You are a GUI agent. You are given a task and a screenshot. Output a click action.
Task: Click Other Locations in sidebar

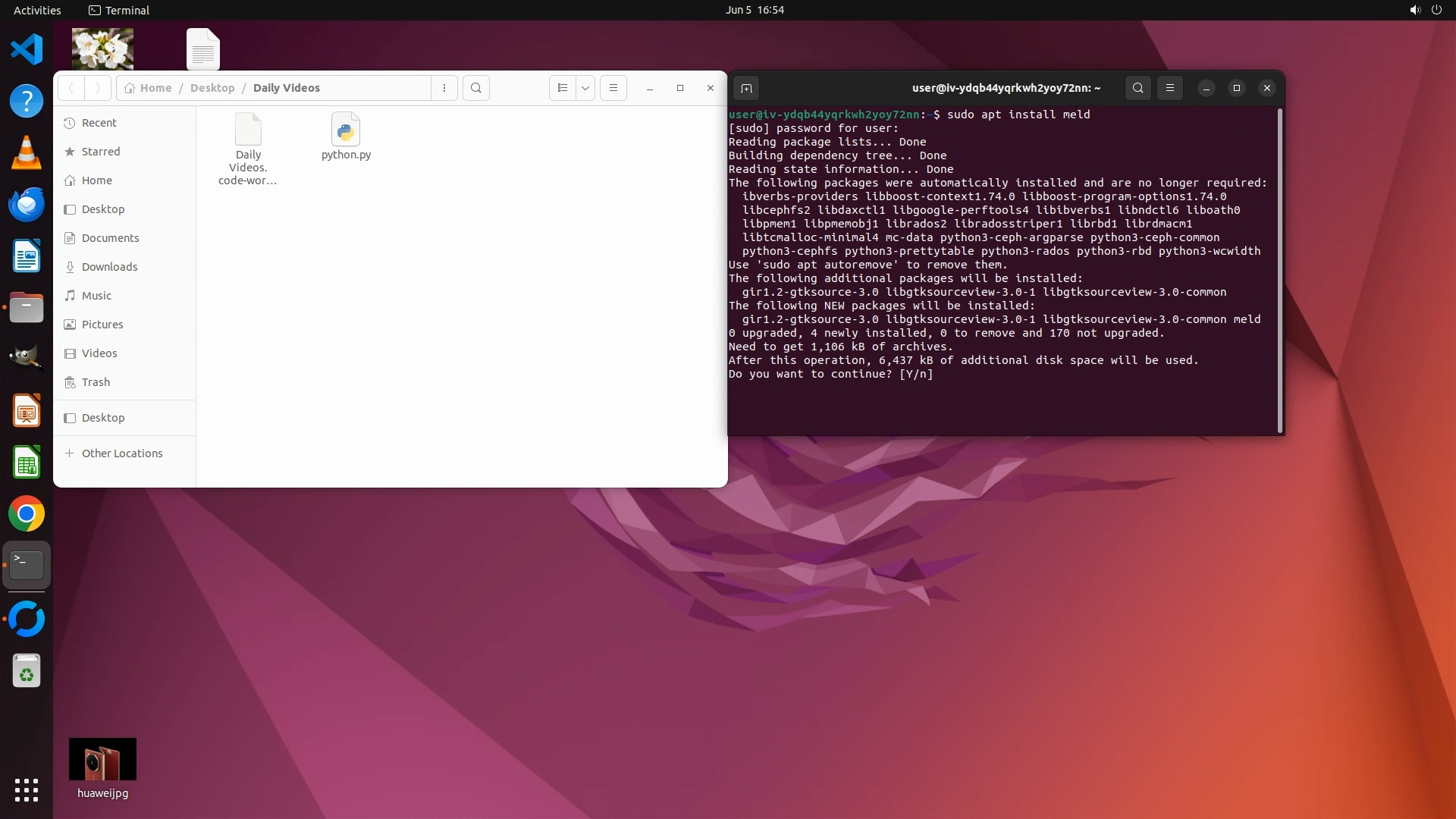click(x=121, y=453)
